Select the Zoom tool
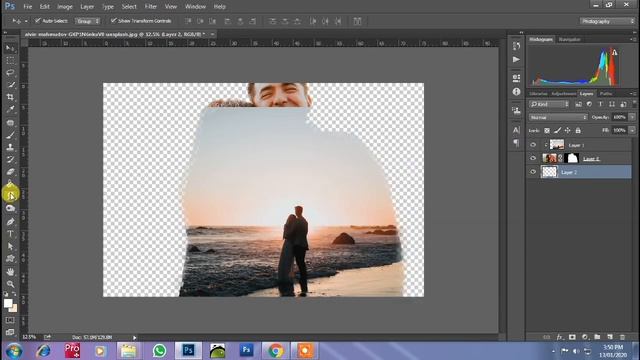 [x=10, y=284]
